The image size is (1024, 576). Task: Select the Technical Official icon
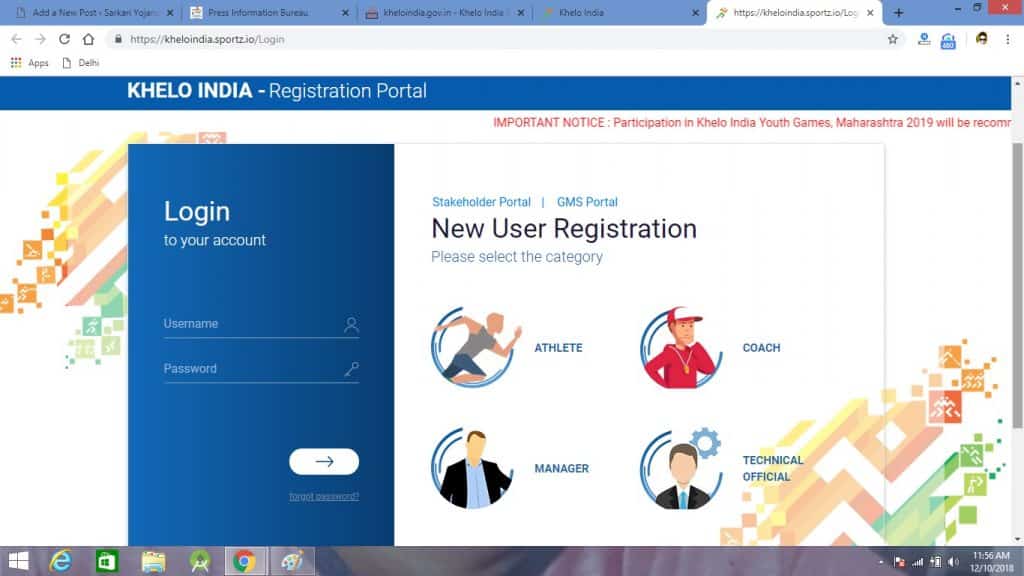680,468
